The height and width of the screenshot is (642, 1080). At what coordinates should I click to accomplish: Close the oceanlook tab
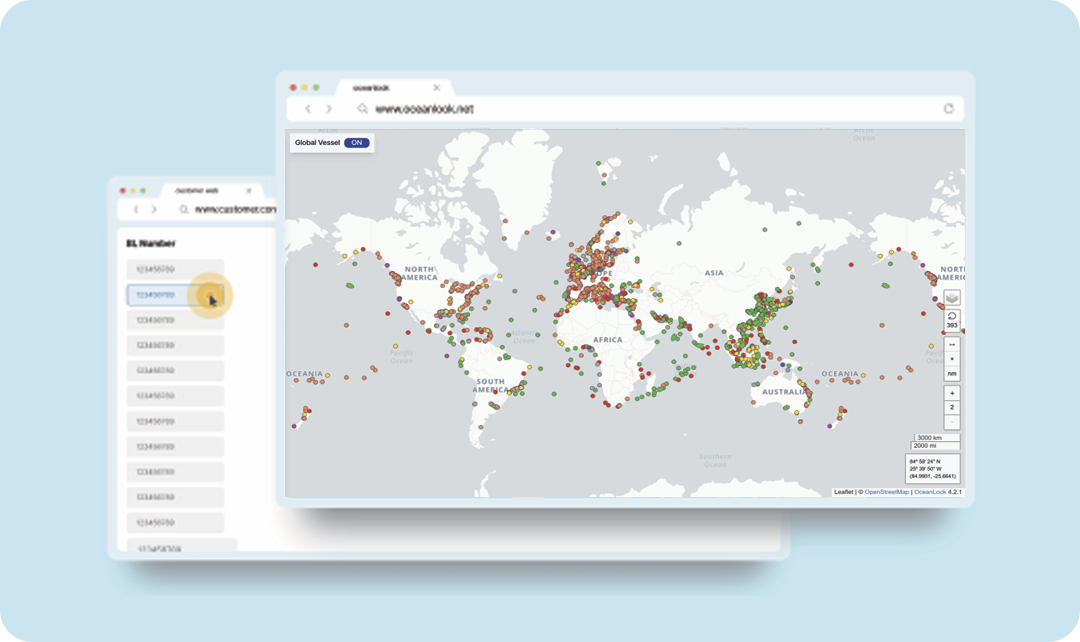tap(436, 88)
